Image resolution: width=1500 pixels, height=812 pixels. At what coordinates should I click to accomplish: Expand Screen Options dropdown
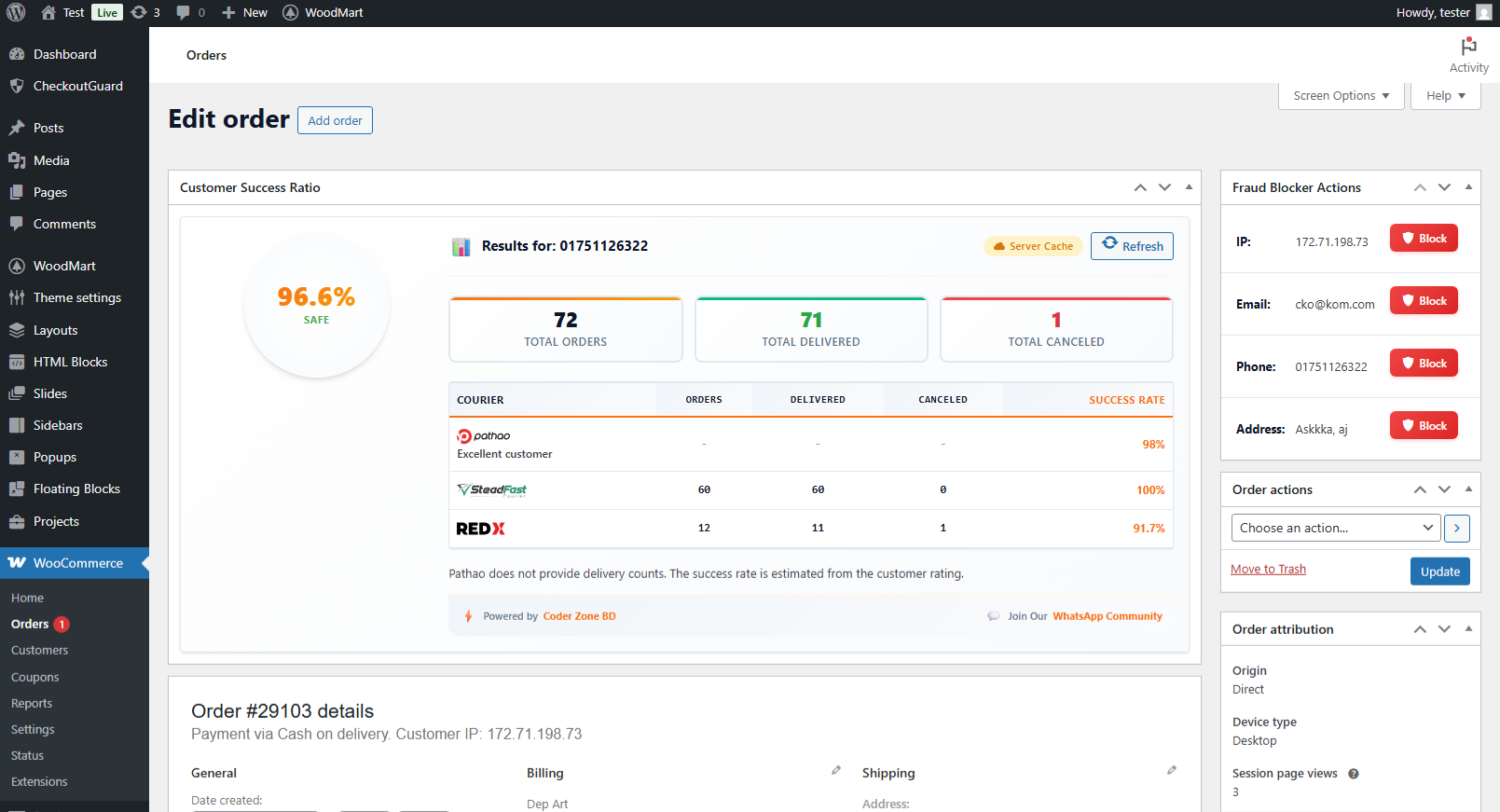point(1341,96)
